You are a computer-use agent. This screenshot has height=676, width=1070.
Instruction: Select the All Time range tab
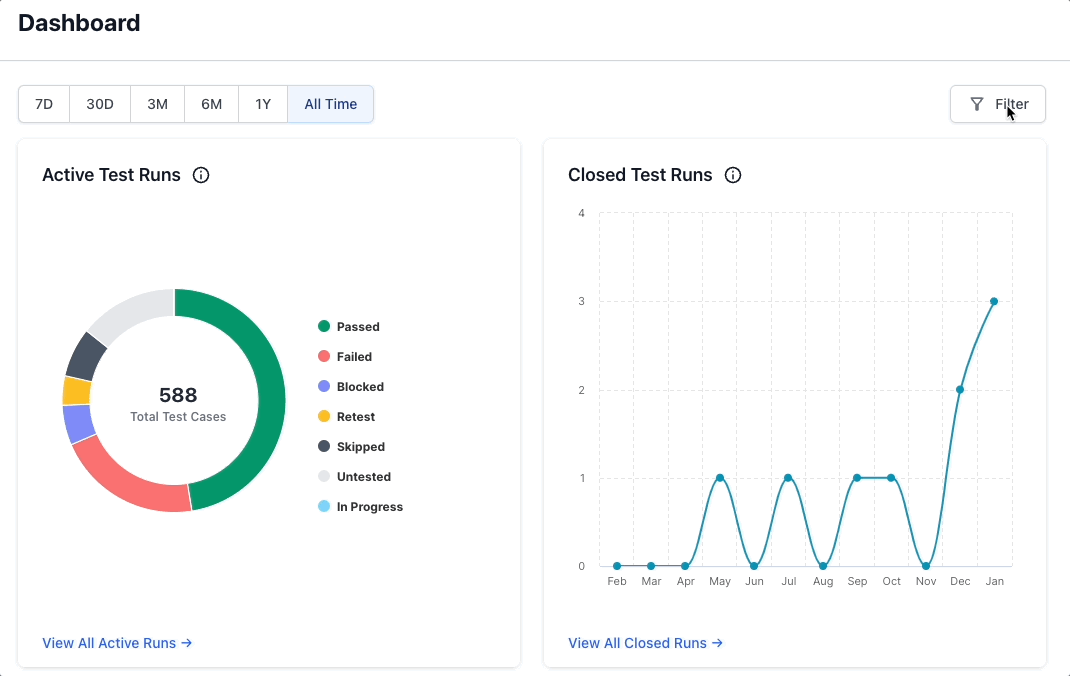(330, 104)
